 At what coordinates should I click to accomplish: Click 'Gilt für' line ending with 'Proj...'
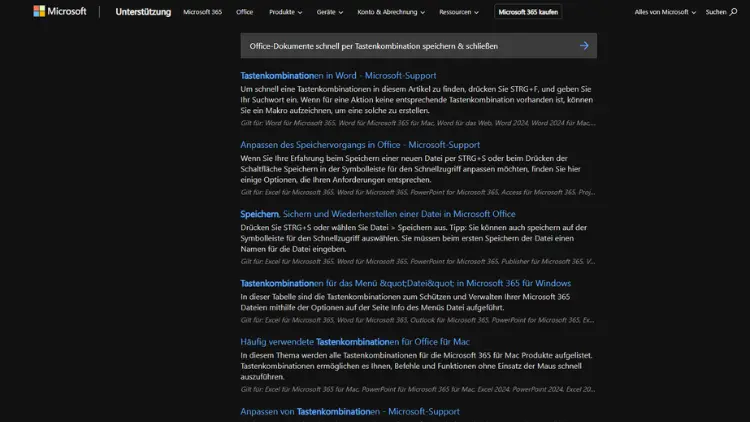point(418,192)
